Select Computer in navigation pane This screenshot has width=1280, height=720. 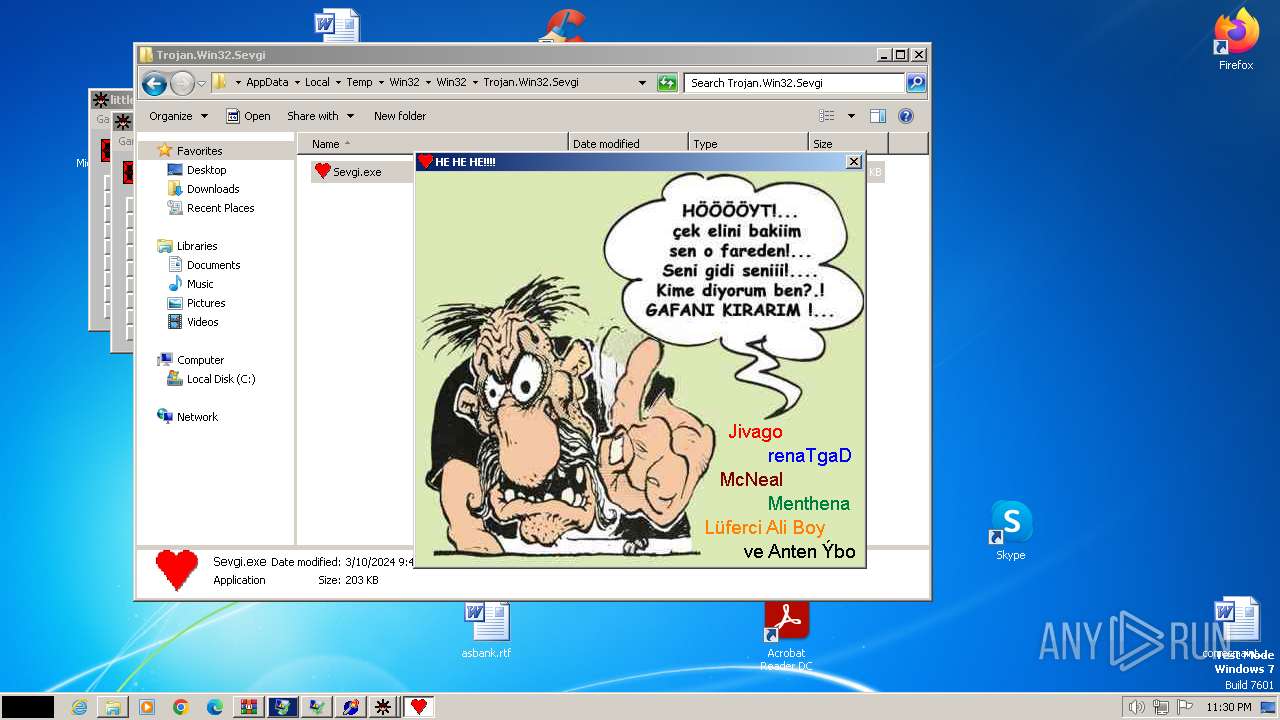click(200, 360)
